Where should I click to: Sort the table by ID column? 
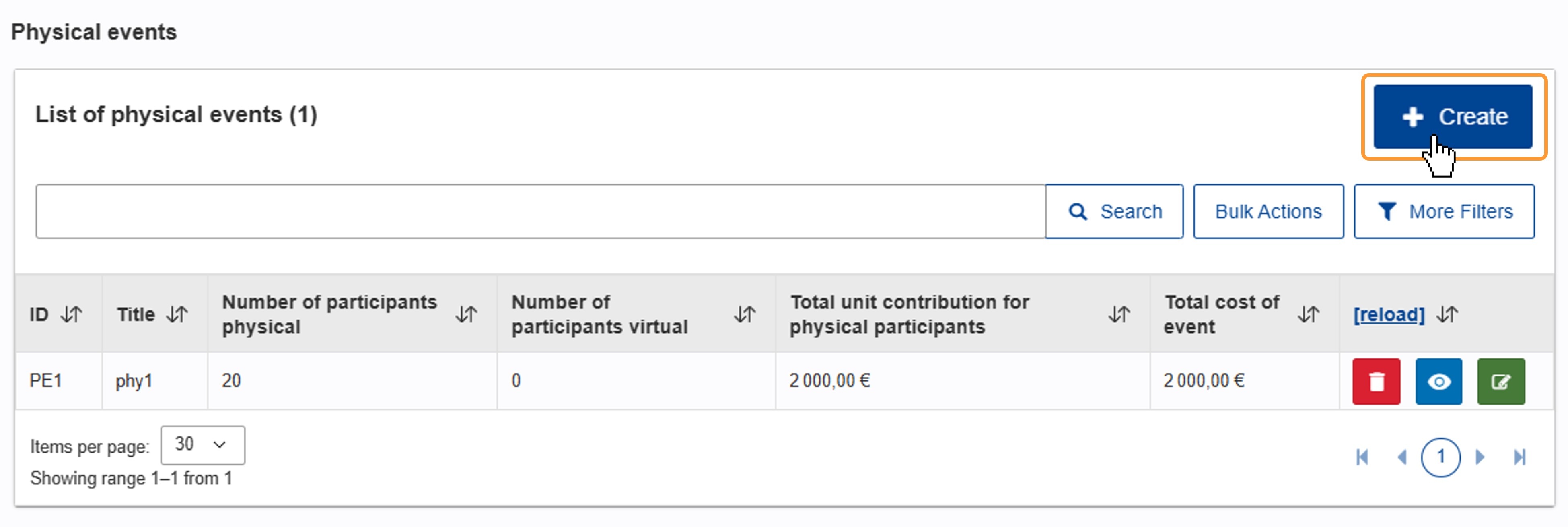click(71, 314)
